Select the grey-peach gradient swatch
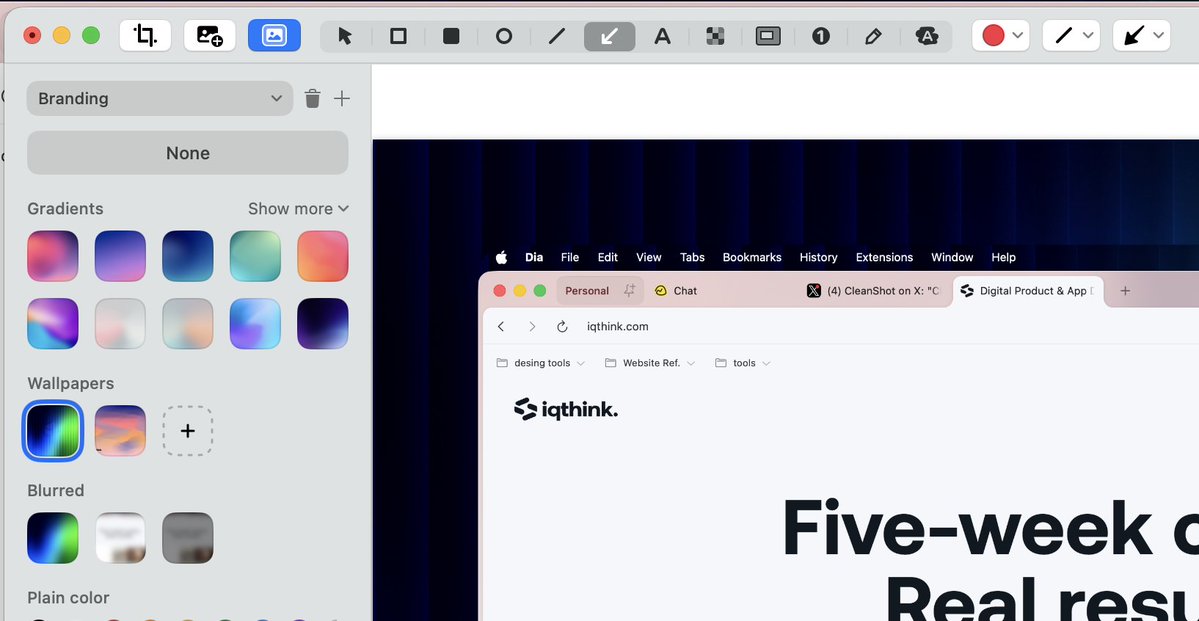 187,324
